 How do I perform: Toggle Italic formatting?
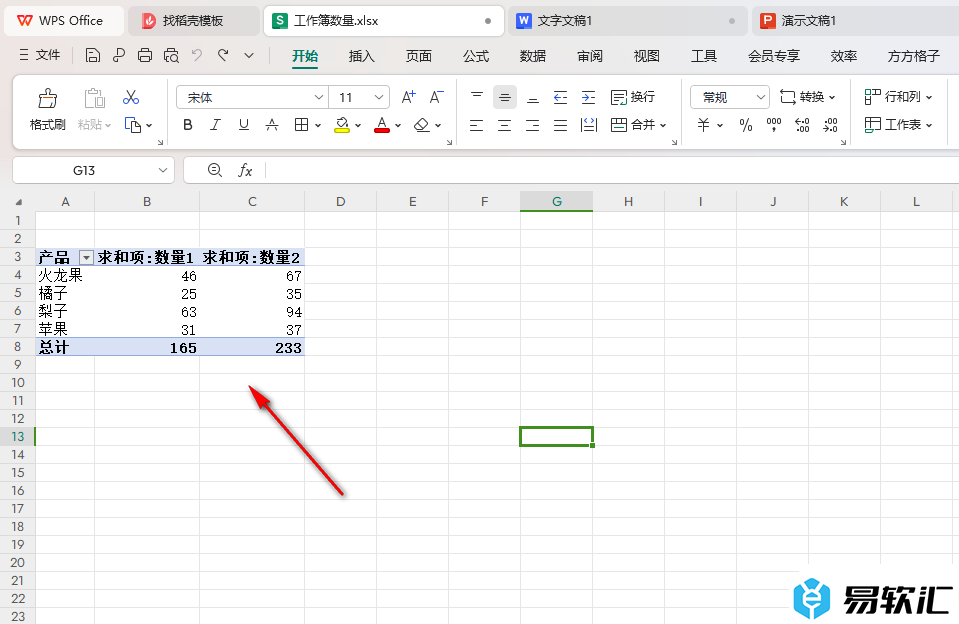(x=215, y=125)
